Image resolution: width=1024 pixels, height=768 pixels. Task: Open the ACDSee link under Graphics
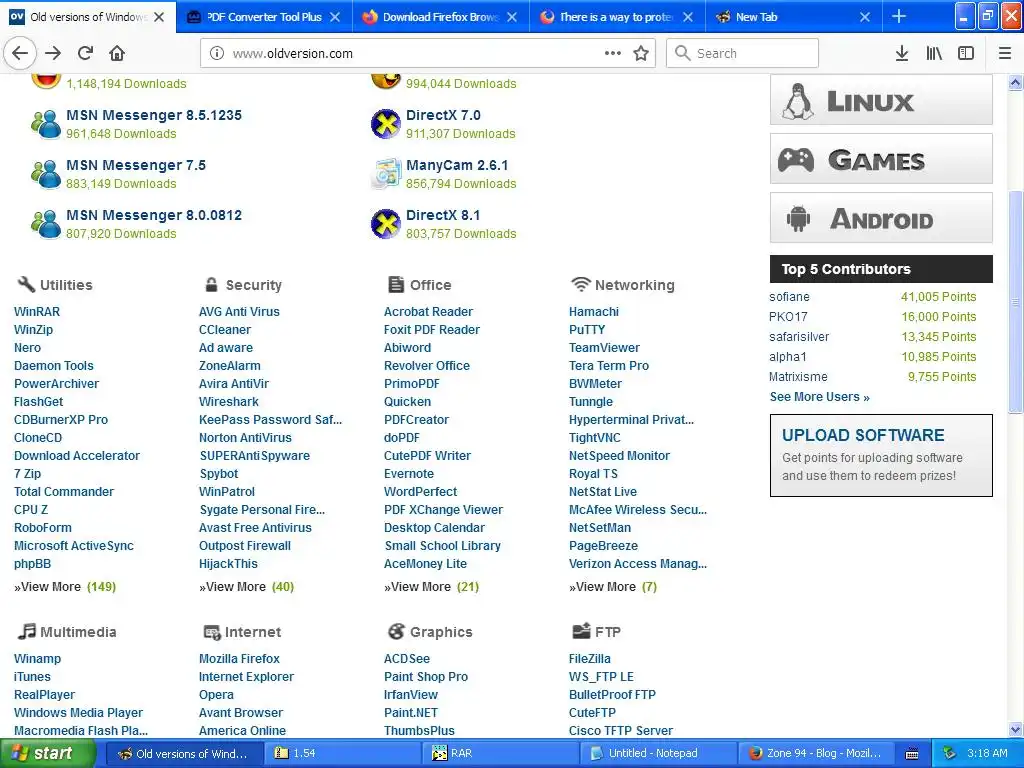tap(407, 659)
